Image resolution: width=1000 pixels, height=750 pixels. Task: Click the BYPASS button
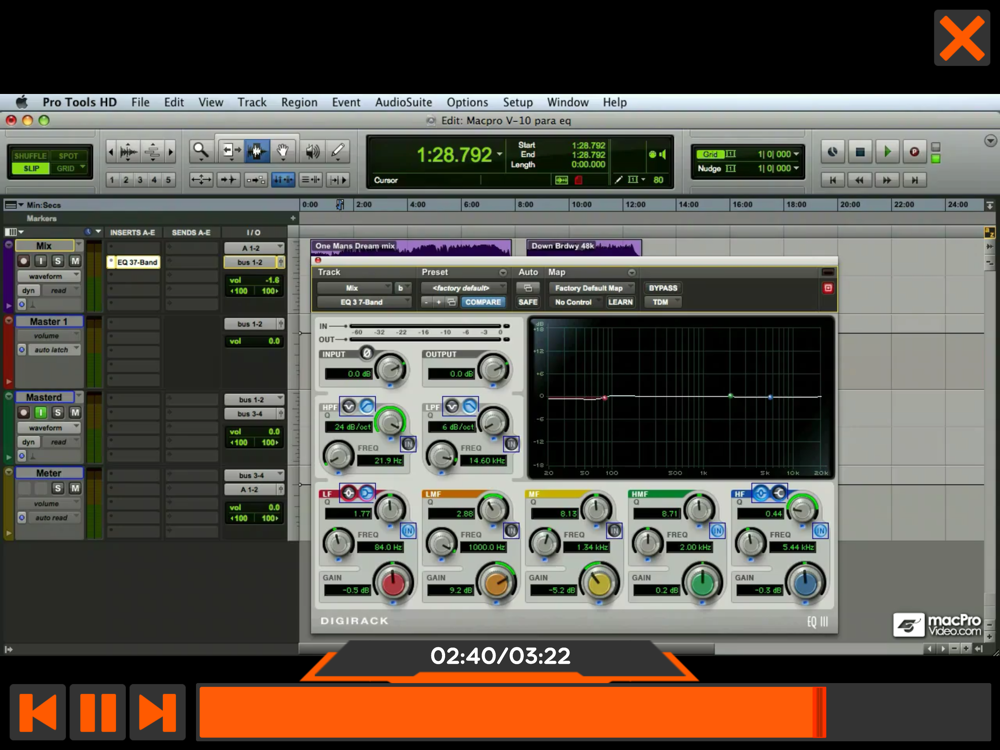pos(663,288)
